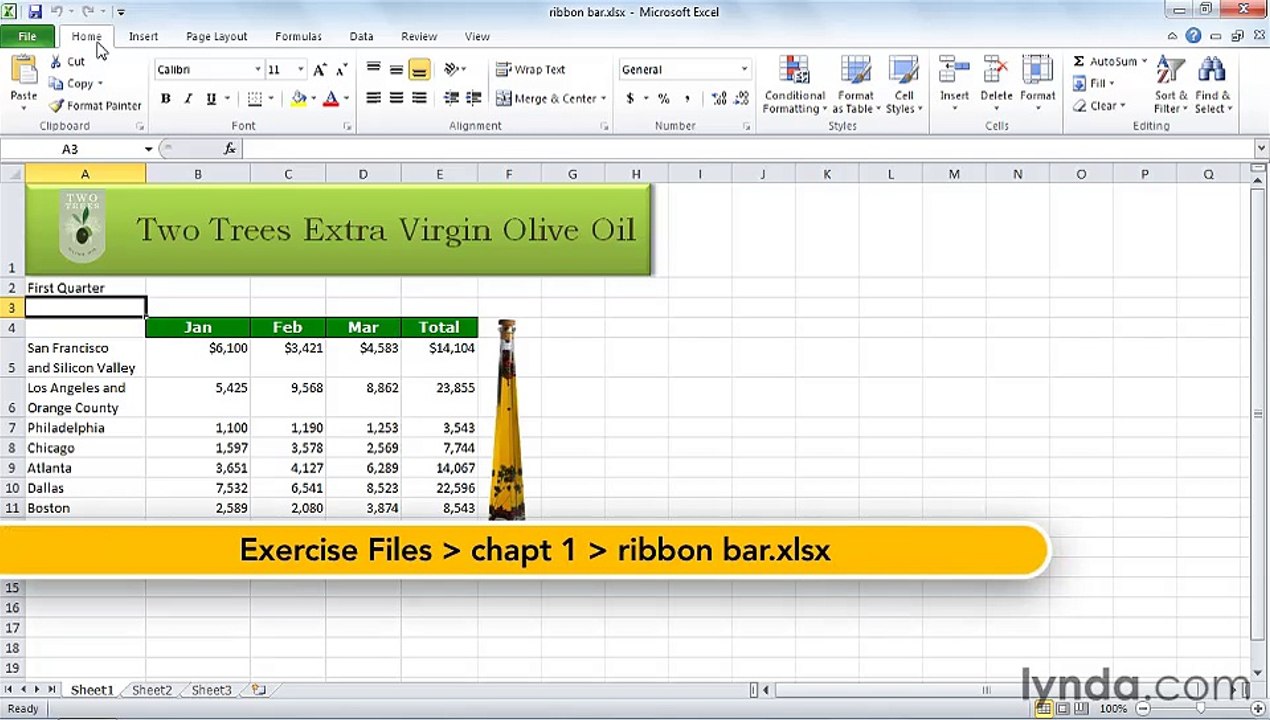Click the Insert Worksheet tab button

(x=258, y=690)
